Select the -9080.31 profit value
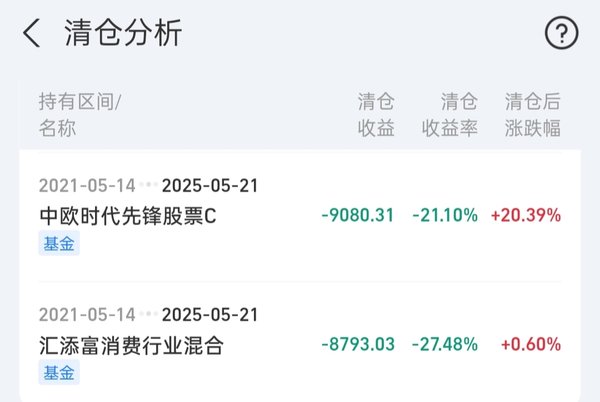Image resolution: width=600 pixels, height=402 pixels. (x=357, y=215)
